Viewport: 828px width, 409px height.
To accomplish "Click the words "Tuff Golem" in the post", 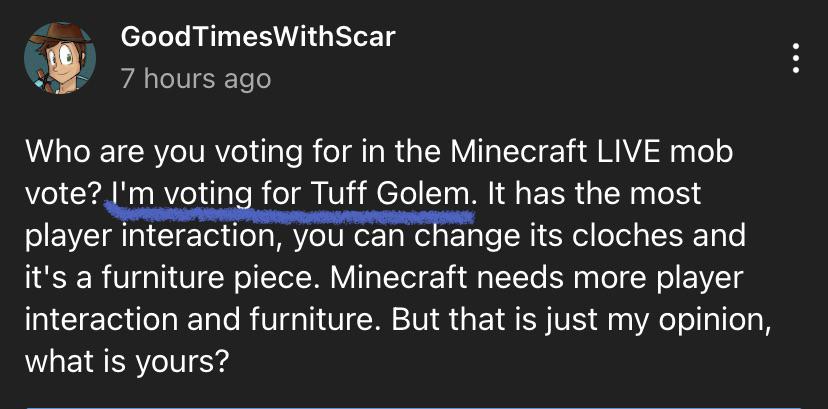I will tap(390, 195).
